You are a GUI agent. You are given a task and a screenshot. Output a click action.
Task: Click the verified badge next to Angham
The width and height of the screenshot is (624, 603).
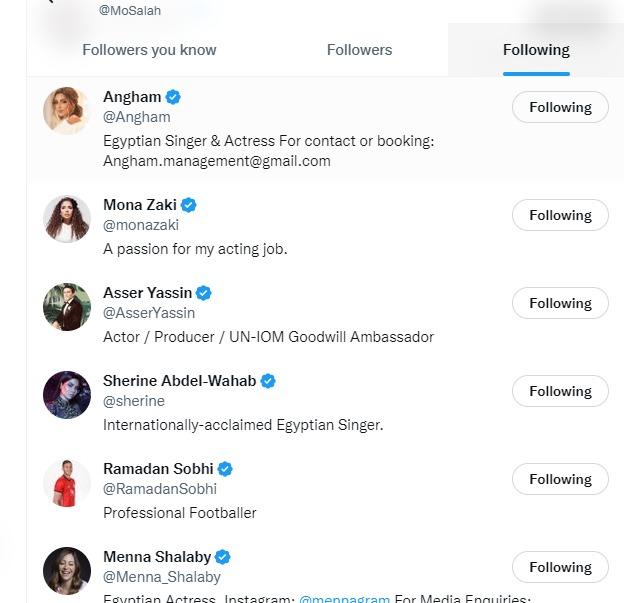[173, 97]
